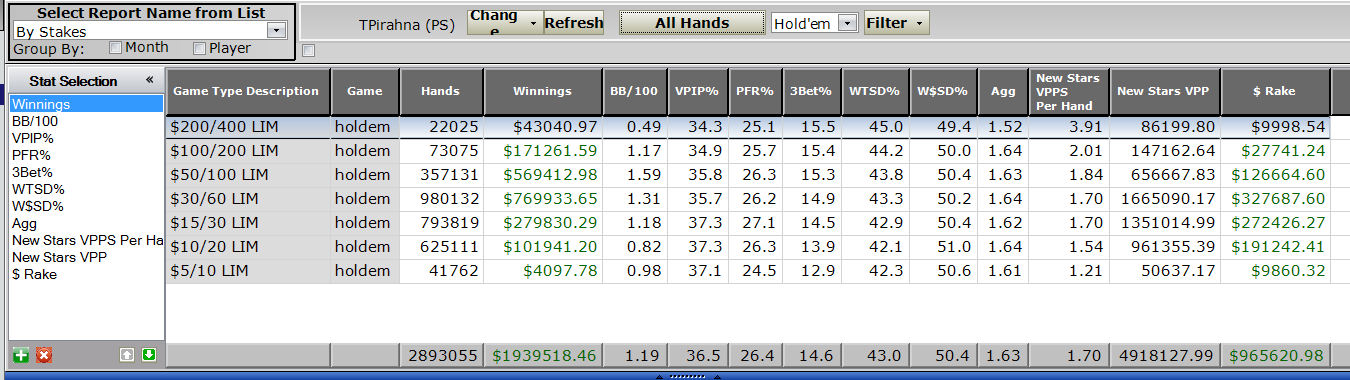The image size is (1350, 380).
Task: Open the Change player dropdown
Action: (504, 22)
